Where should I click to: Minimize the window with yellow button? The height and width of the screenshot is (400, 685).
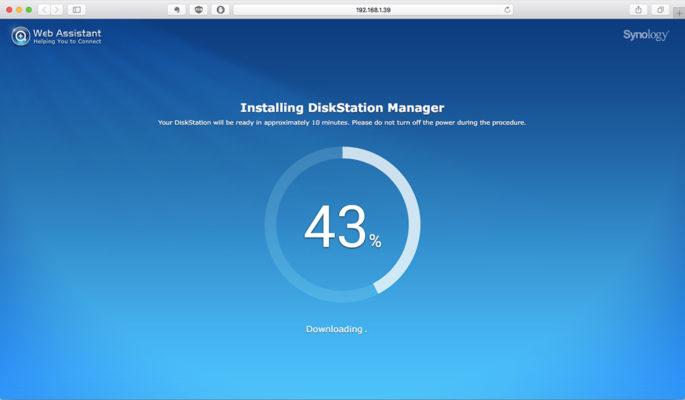pyautogui.click(x=19, y=10)
